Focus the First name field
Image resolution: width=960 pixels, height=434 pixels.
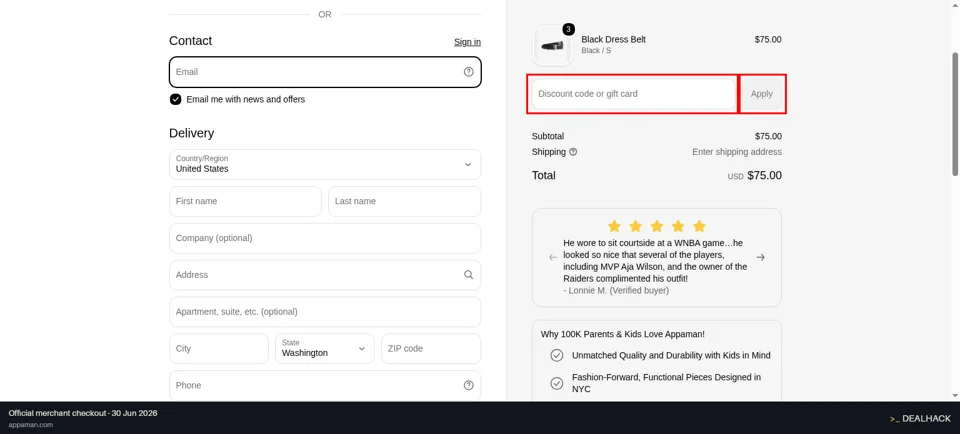pyautogui.click(x=246, y=201)
